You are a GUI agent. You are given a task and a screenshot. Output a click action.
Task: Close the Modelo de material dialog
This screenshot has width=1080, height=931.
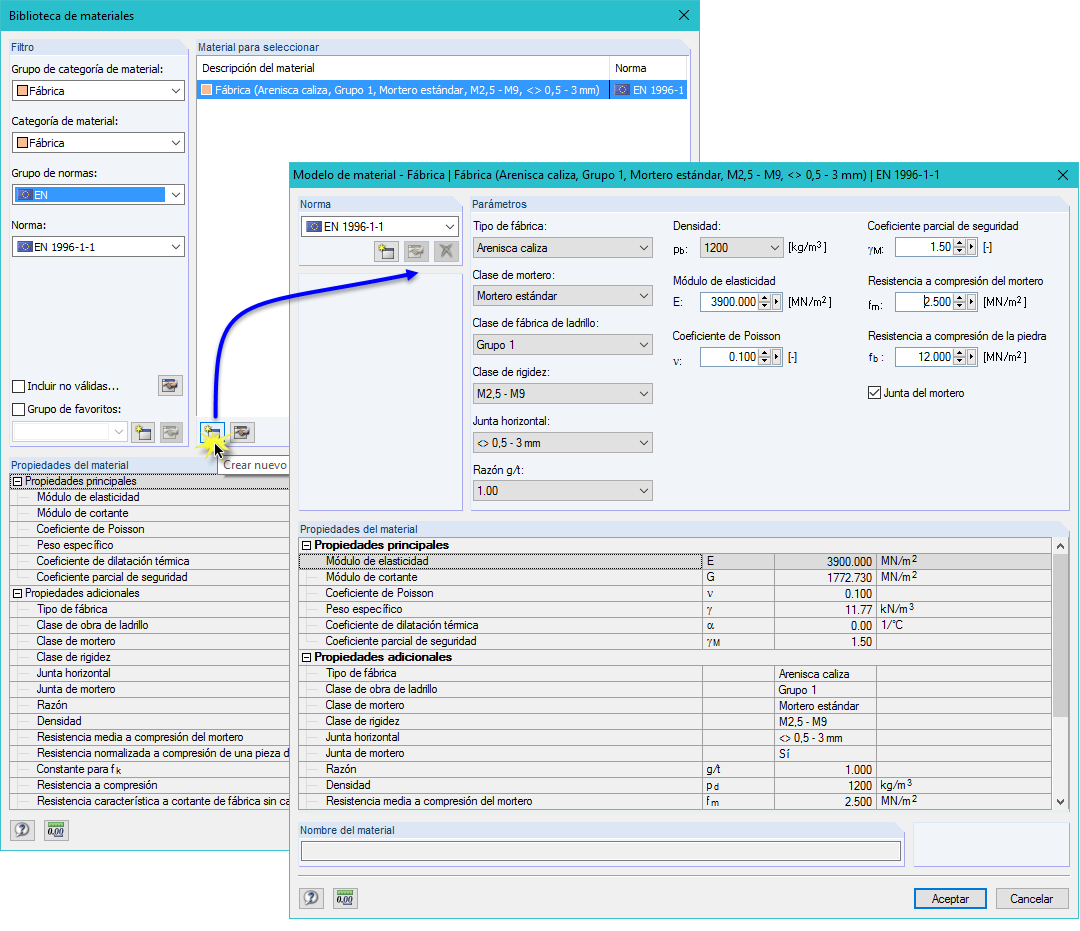1063,175
